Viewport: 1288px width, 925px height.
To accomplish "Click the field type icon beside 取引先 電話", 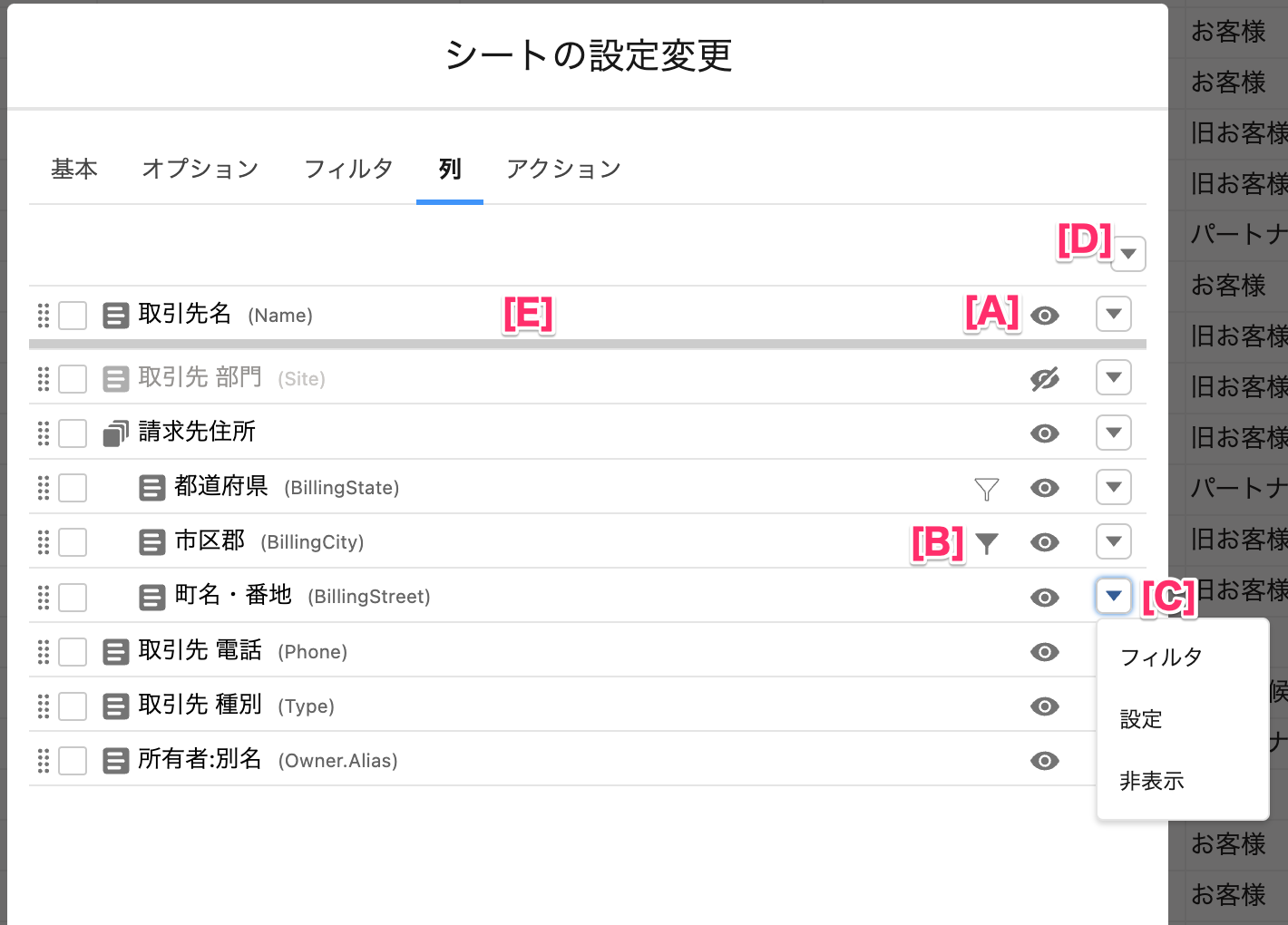I will (x=115, y=652).
